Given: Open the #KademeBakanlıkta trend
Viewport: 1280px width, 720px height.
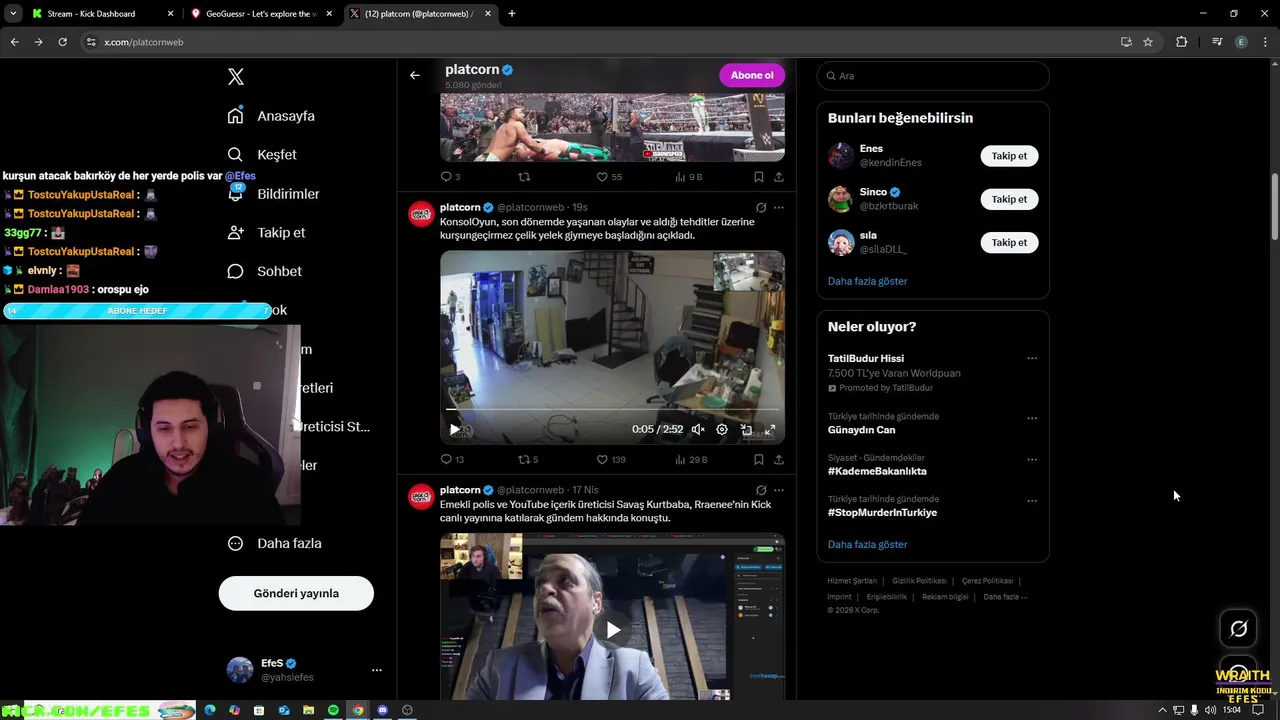Looking at the screenshot, I should click(877, 471).
